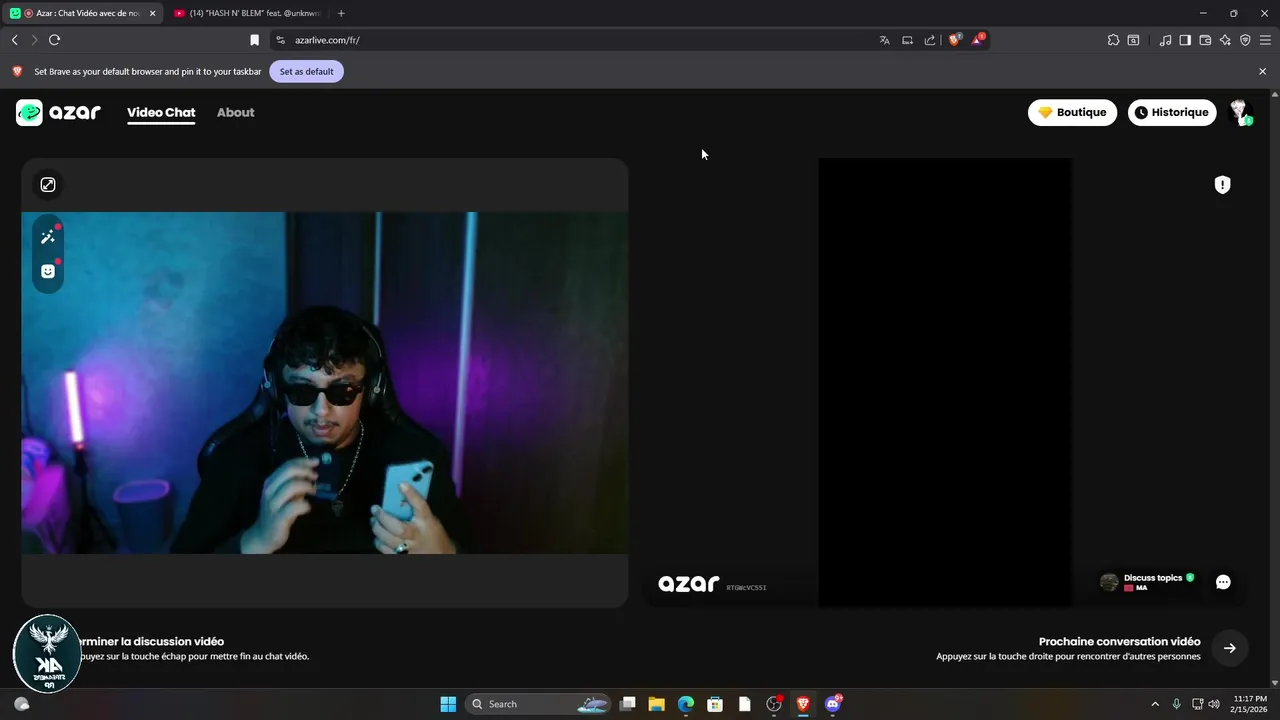Click the taskbar Search box

pos(538,704)
